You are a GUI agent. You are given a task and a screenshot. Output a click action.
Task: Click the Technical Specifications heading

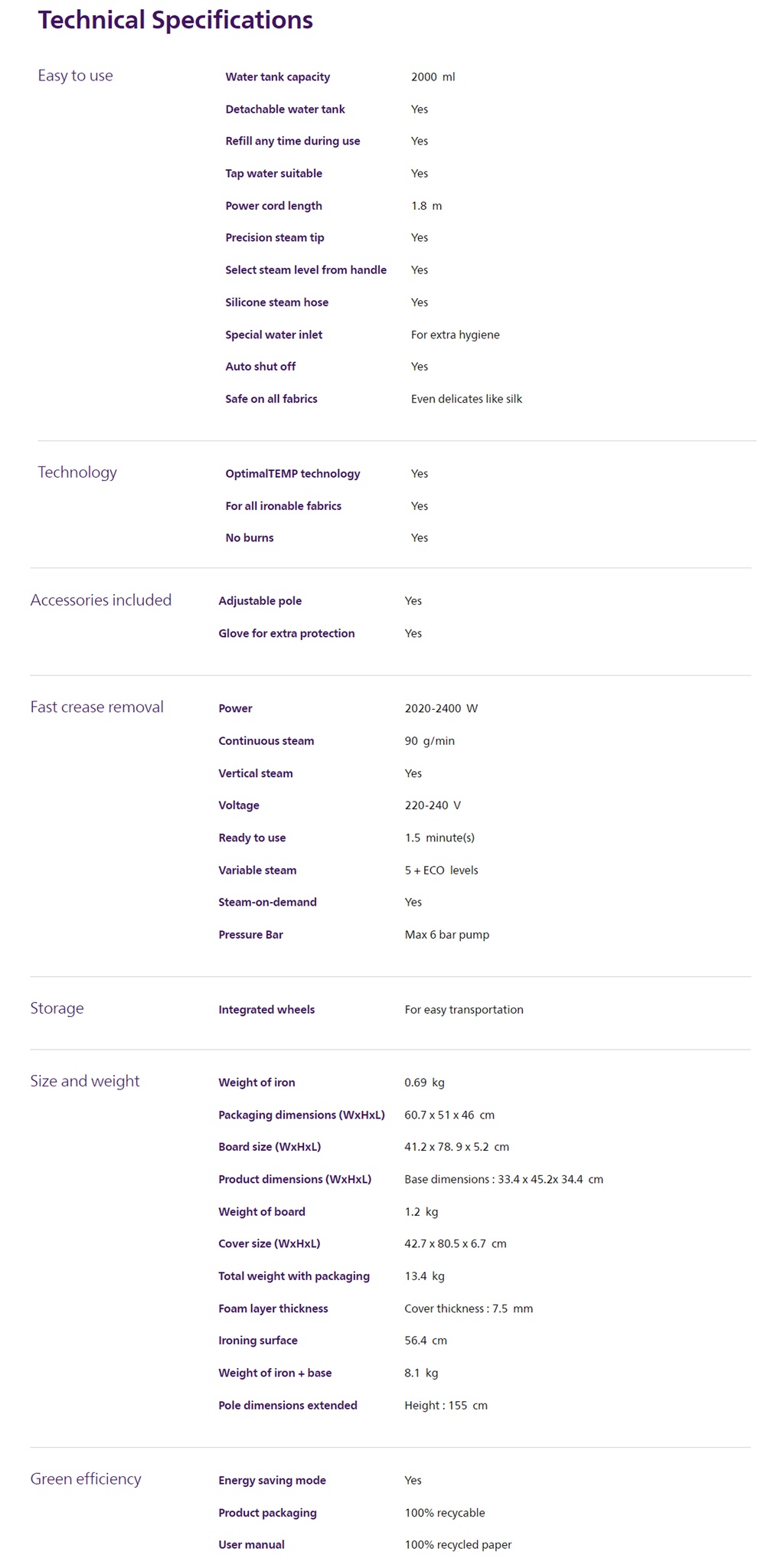175,21
